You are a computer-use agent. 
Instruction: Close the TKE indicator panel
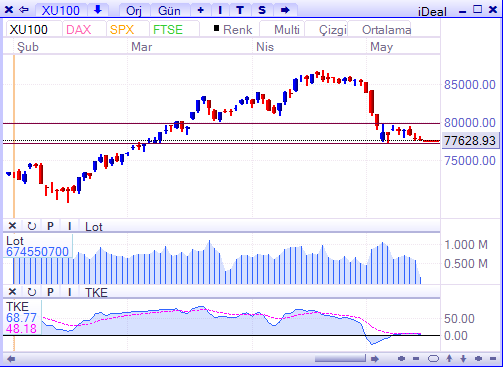pyautogui.click(x=12, y=292)
